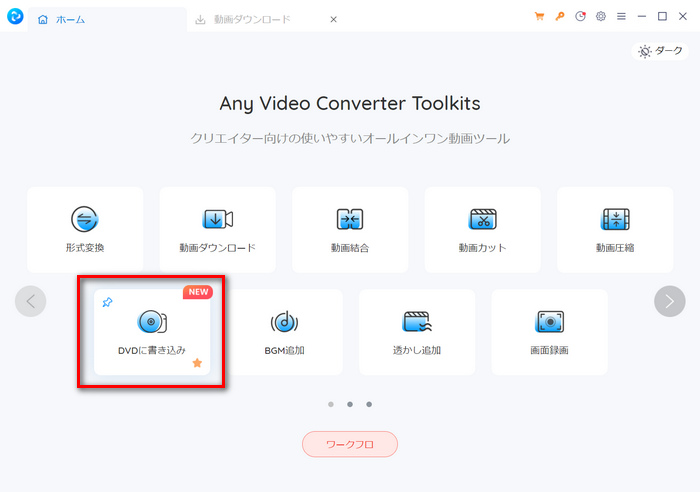Open the 透かし追加 watermark tool
The width and height of the screenshot is (700, 492).
(x=417, y=332)
